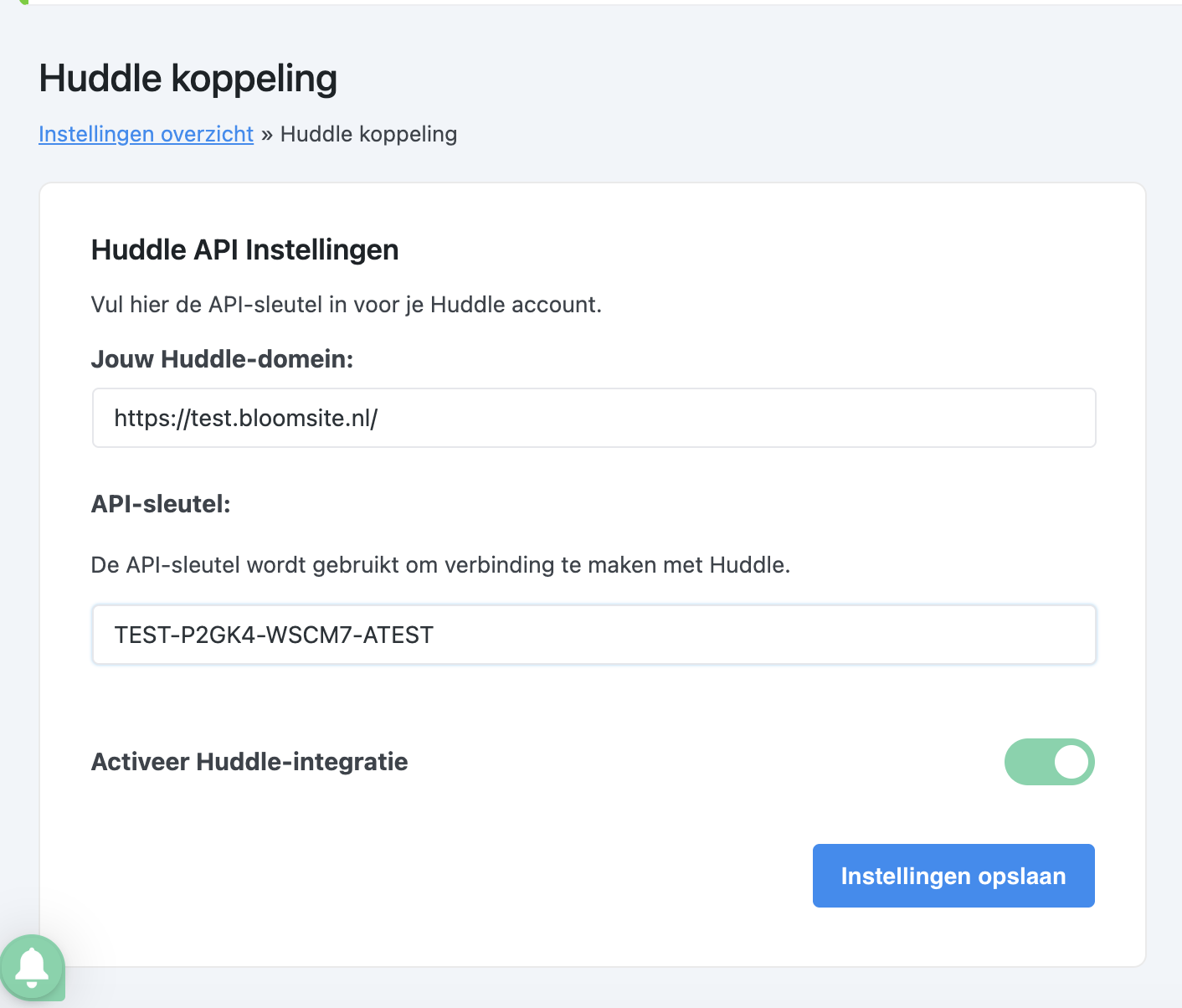Click the white knob of the integration switch
This screenshot has height=1008, width=1182.
[x=1071, y=762]
